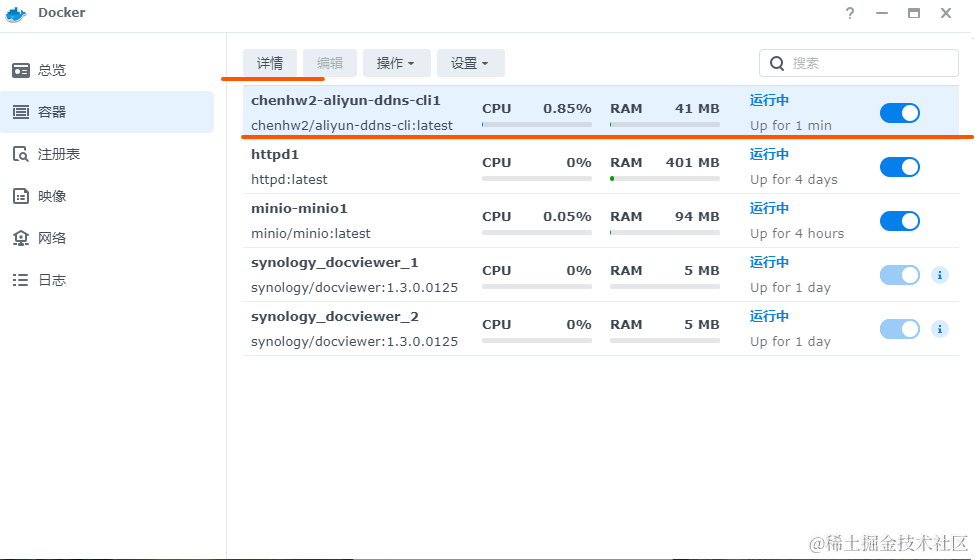Screen dimensions: 975x560
Task: Click 运行中 status of synology_docviewer_2
Action: click(769, 316)
